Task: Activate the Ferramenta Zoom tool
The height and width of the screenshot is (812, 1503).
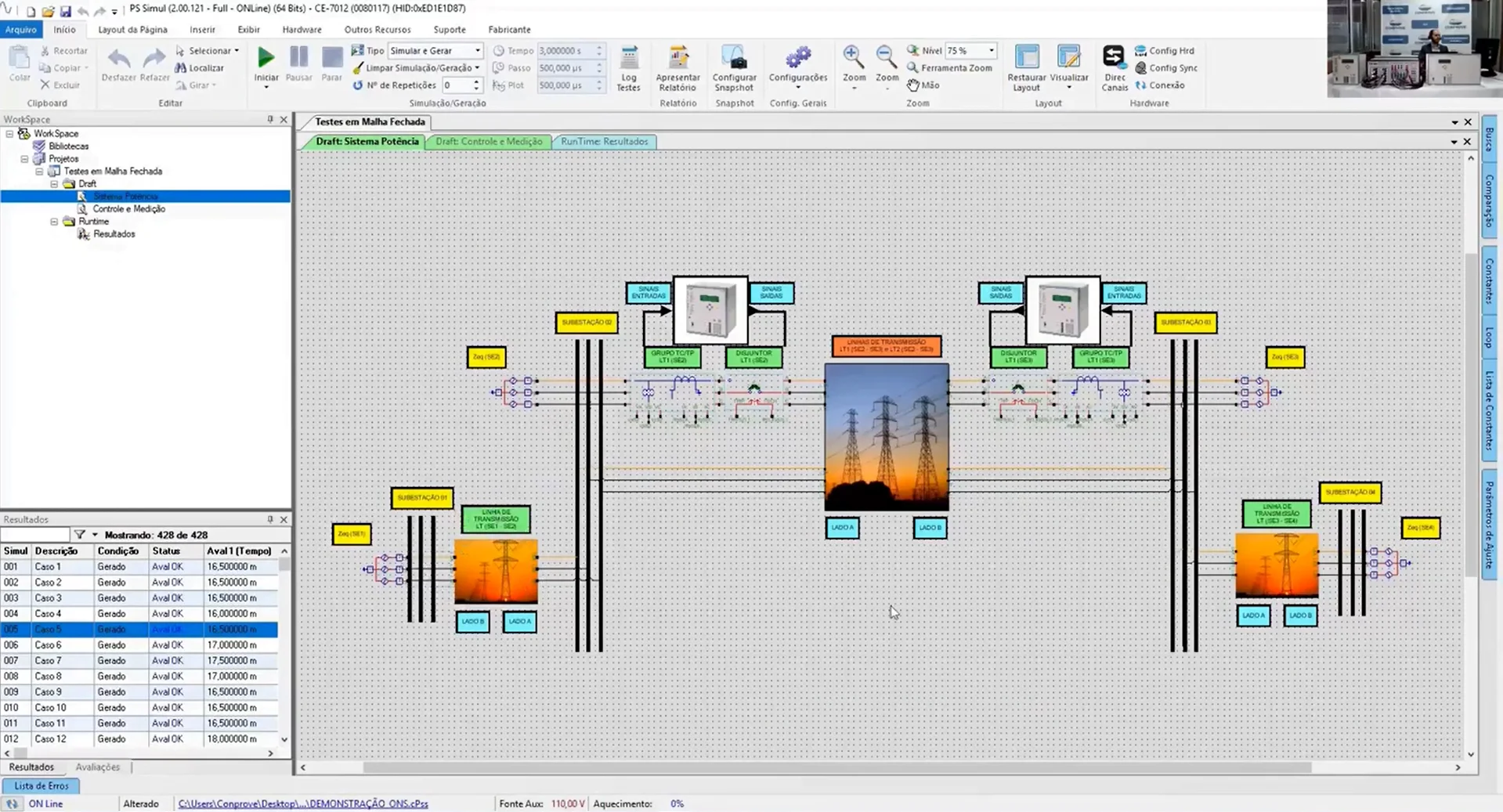Action: (x=949, y=67)
